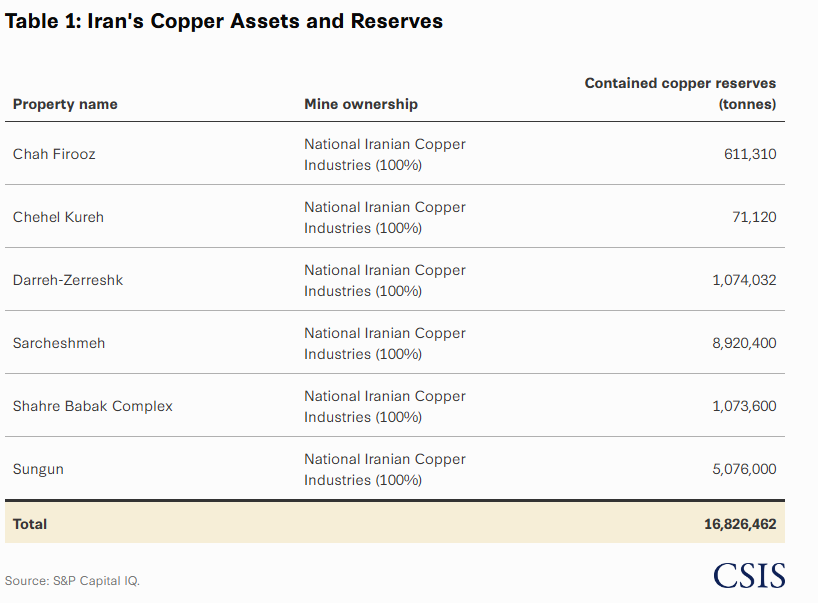The image size is (818, 603).
Task: Click the Source: S&P Capital IQ note
Action: 73,581
